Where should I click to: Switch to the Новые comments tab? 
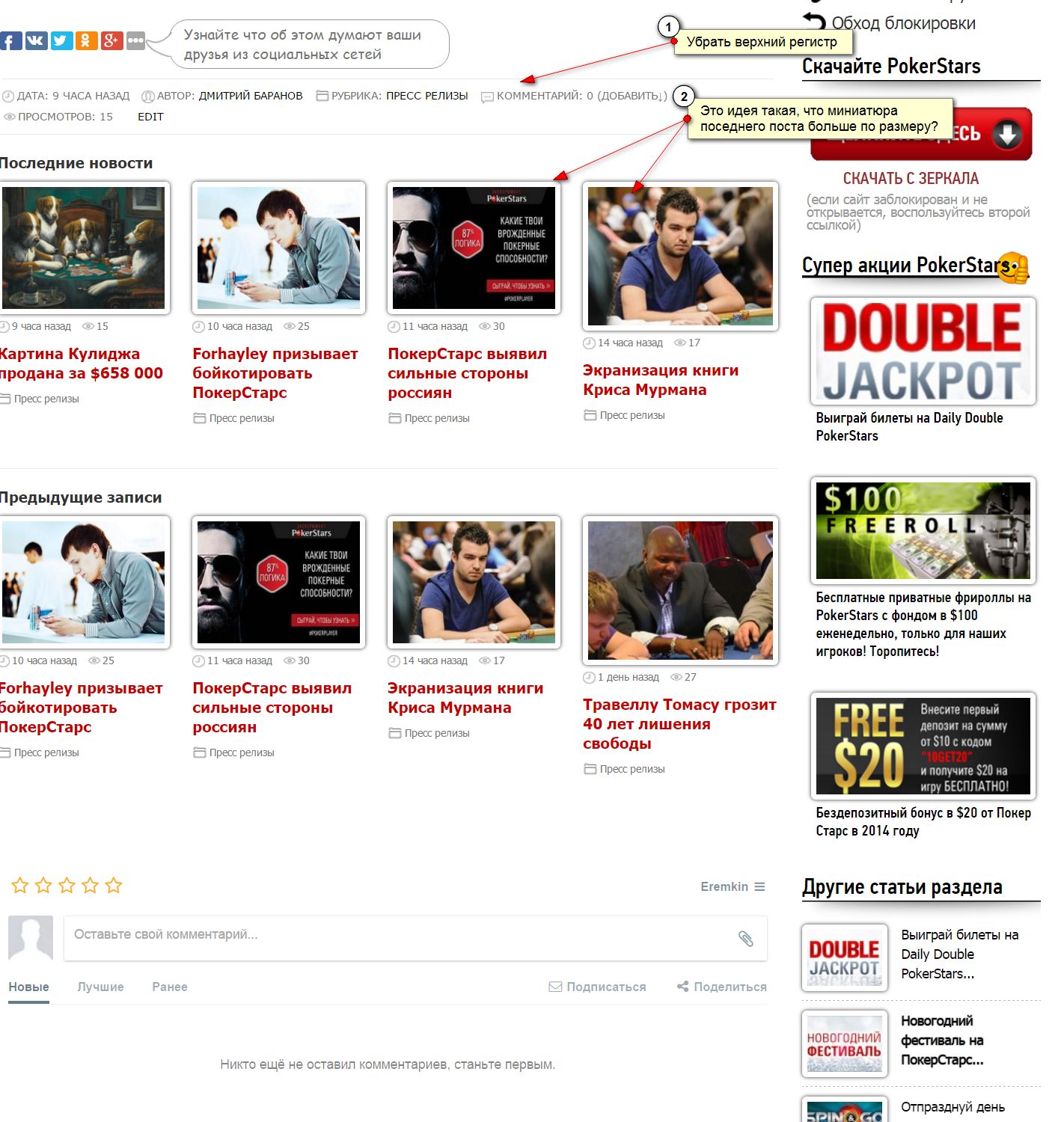29,987
